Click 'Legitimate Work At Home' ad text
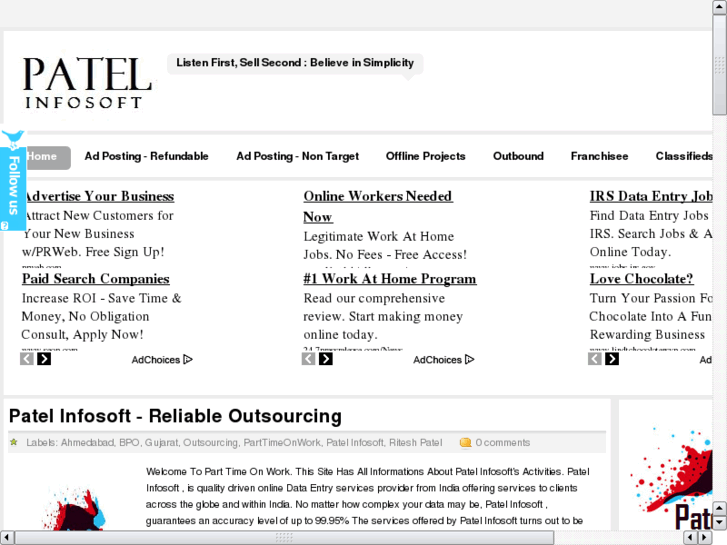This screenshot has height=545, width=727. [379, 237]
